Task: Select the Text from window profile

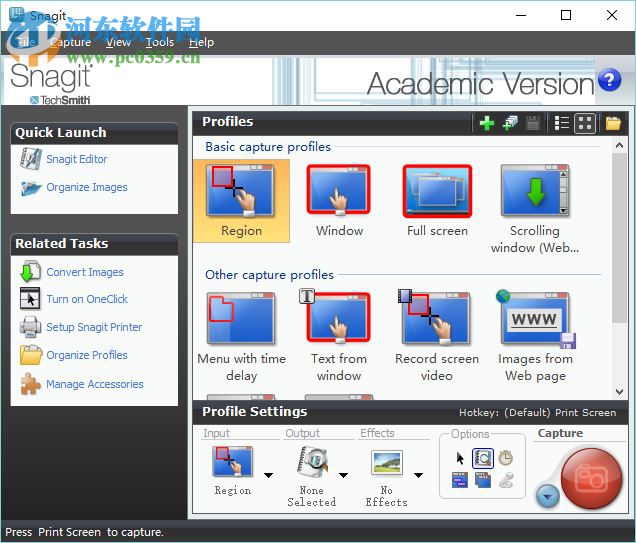Action: click(339, 337)
